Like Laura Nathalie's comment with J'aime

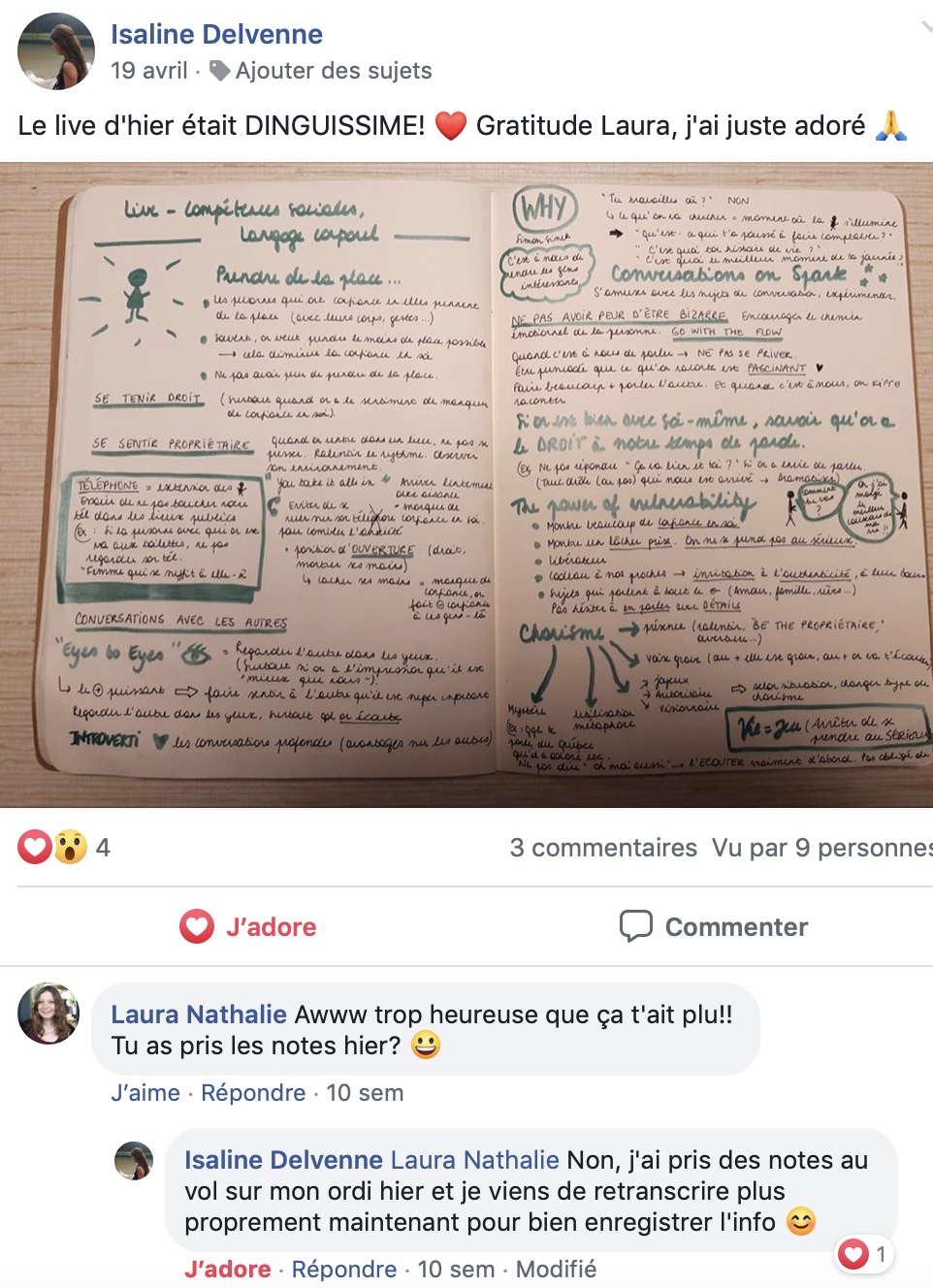pyautogui.click(x=145, y=1093)
